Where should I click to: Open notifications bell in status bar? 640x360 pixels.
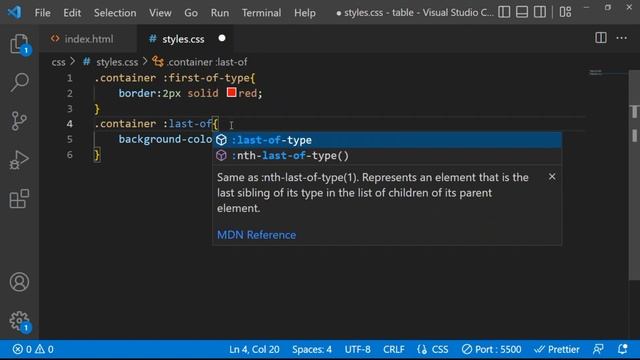click(622, 349)
